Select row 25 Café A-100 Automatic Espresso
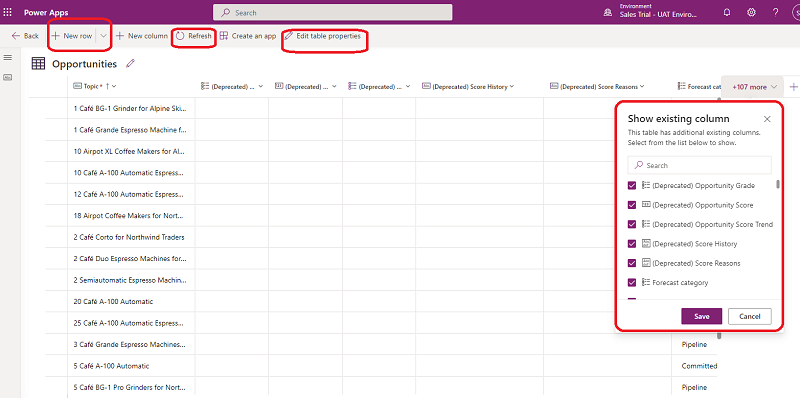This screenshot has height=398, width=800. point(130,323)
